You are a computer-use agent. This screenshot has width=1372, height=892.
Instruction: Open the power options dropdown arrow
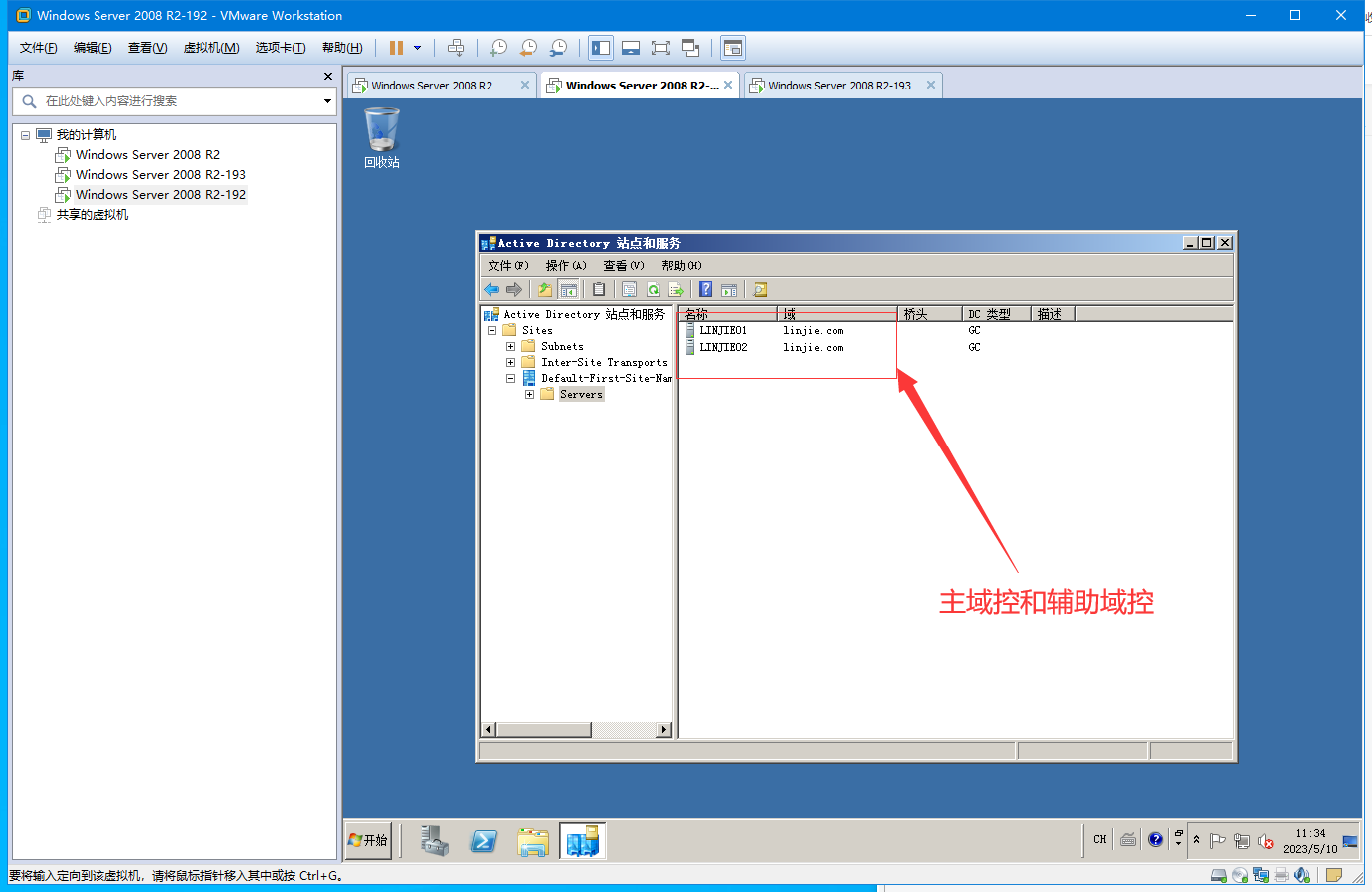point(417,48)
